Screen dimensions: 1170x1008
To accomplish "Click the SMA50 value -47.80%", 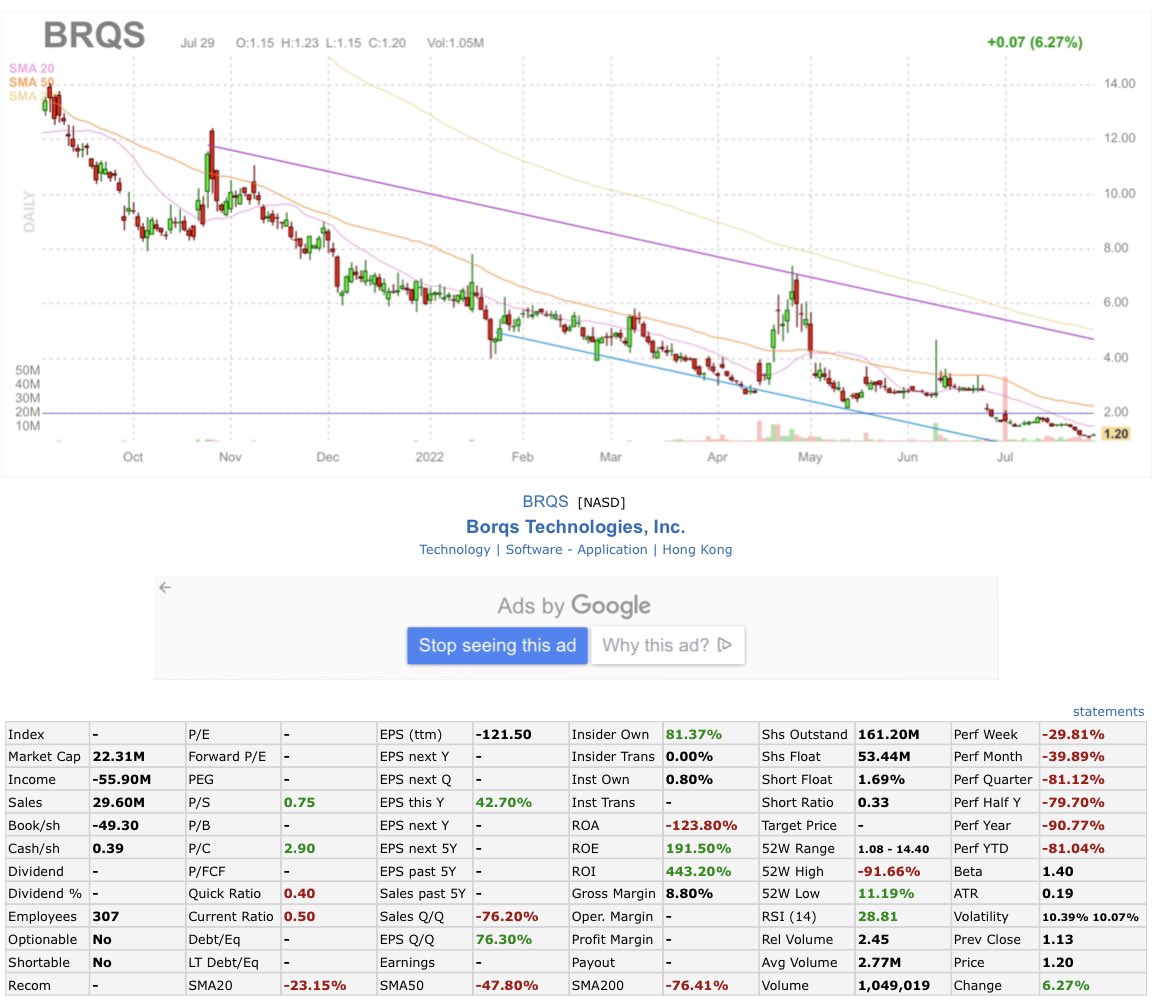I will (507, 986).
